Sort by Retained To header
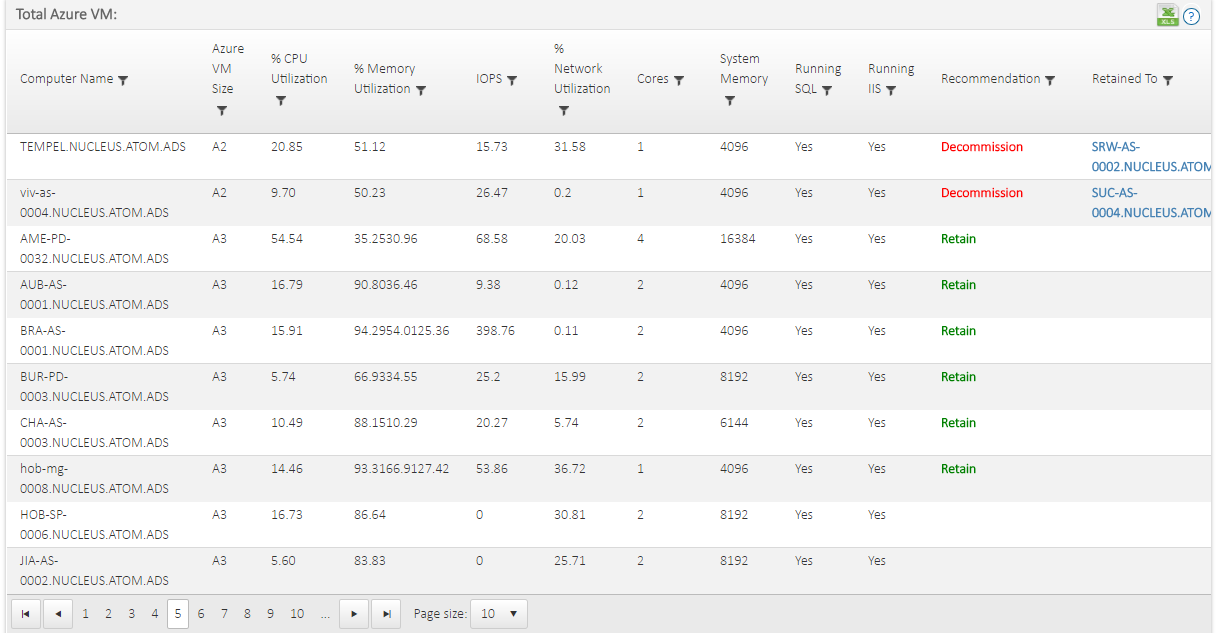This screenshot has width=1232, height=633. click(x=1125, y=79)
